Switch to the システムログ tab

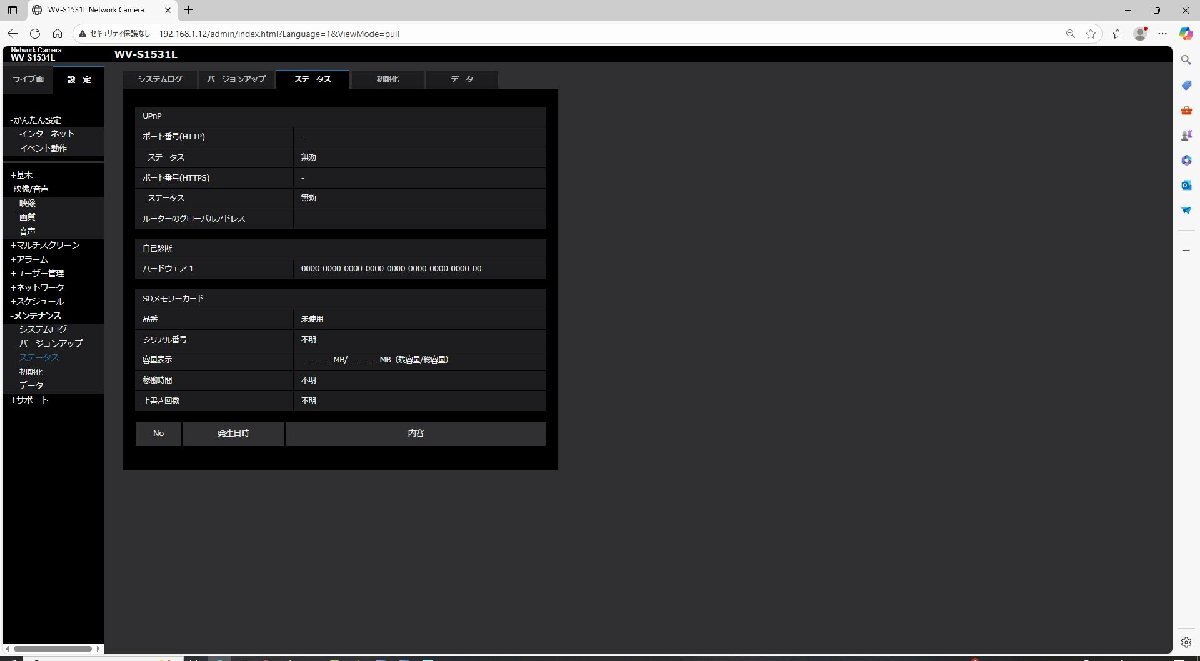[160, 79]
